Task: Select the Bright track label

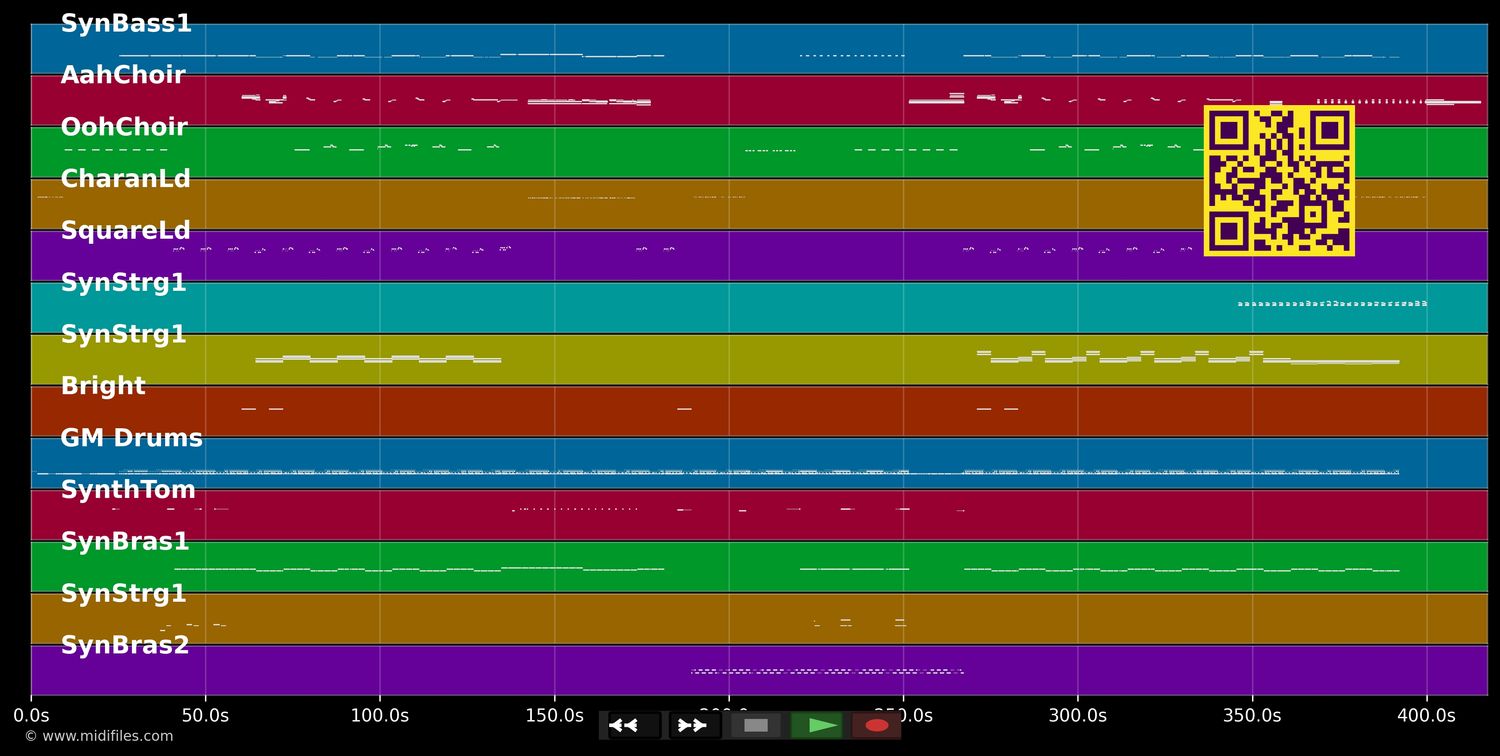Action: click(x=103, y=385)
